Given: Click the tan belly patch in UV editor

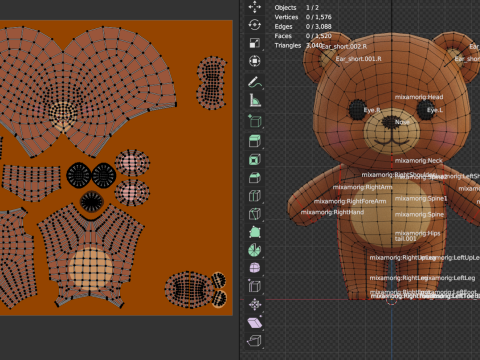Looking at the screenshot, I should click(x=91, y=269).
